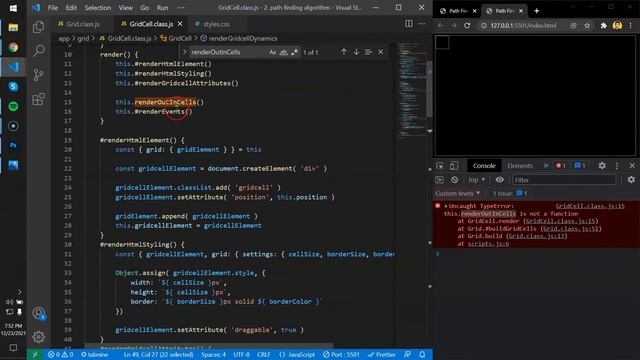Open the File menu
Screen dimensions: 640x360
coord(53,8)
